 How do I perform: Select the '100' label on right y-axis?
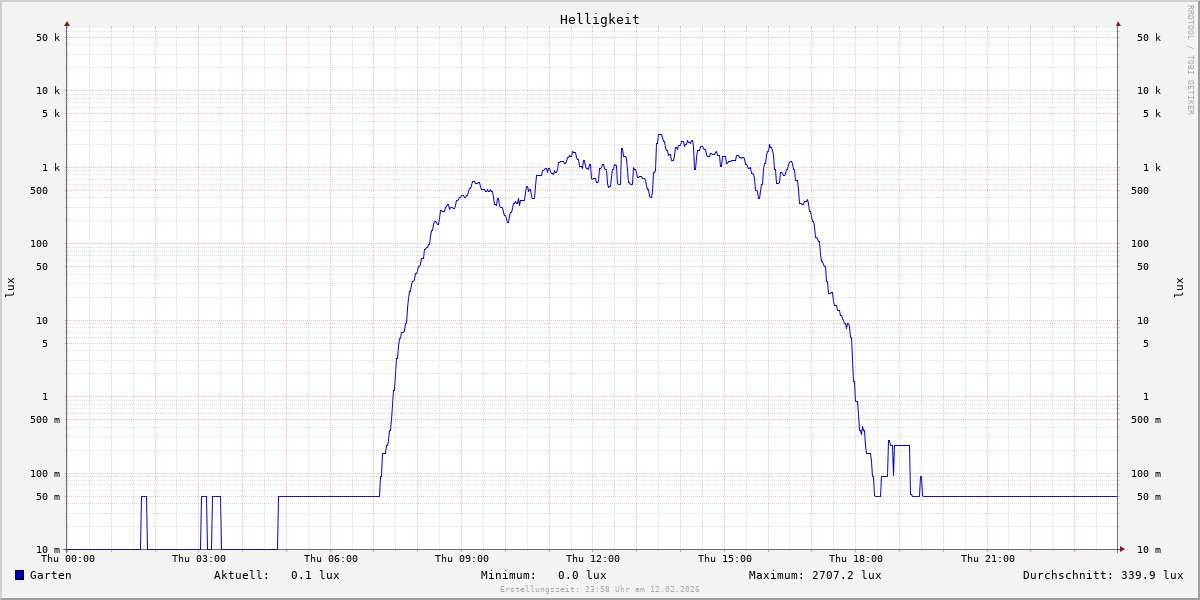[1140, 243]
